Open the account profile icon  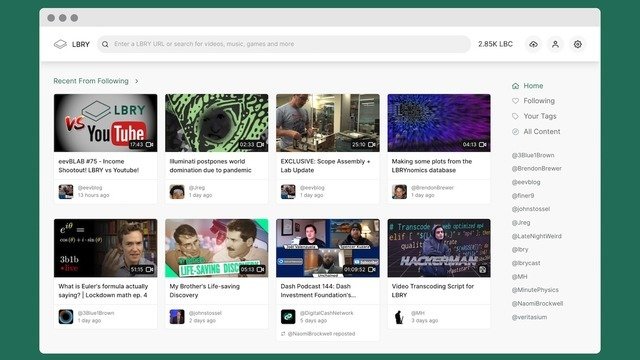tap(555, 44)
